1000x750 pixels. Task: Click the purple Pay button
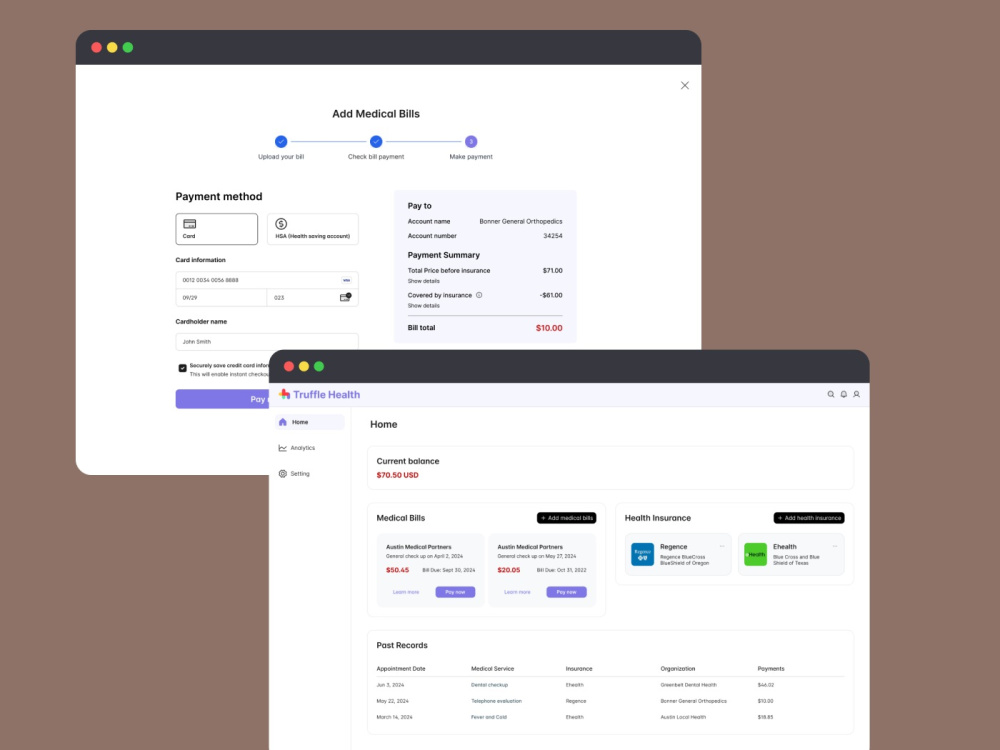[x=223, y=399]
